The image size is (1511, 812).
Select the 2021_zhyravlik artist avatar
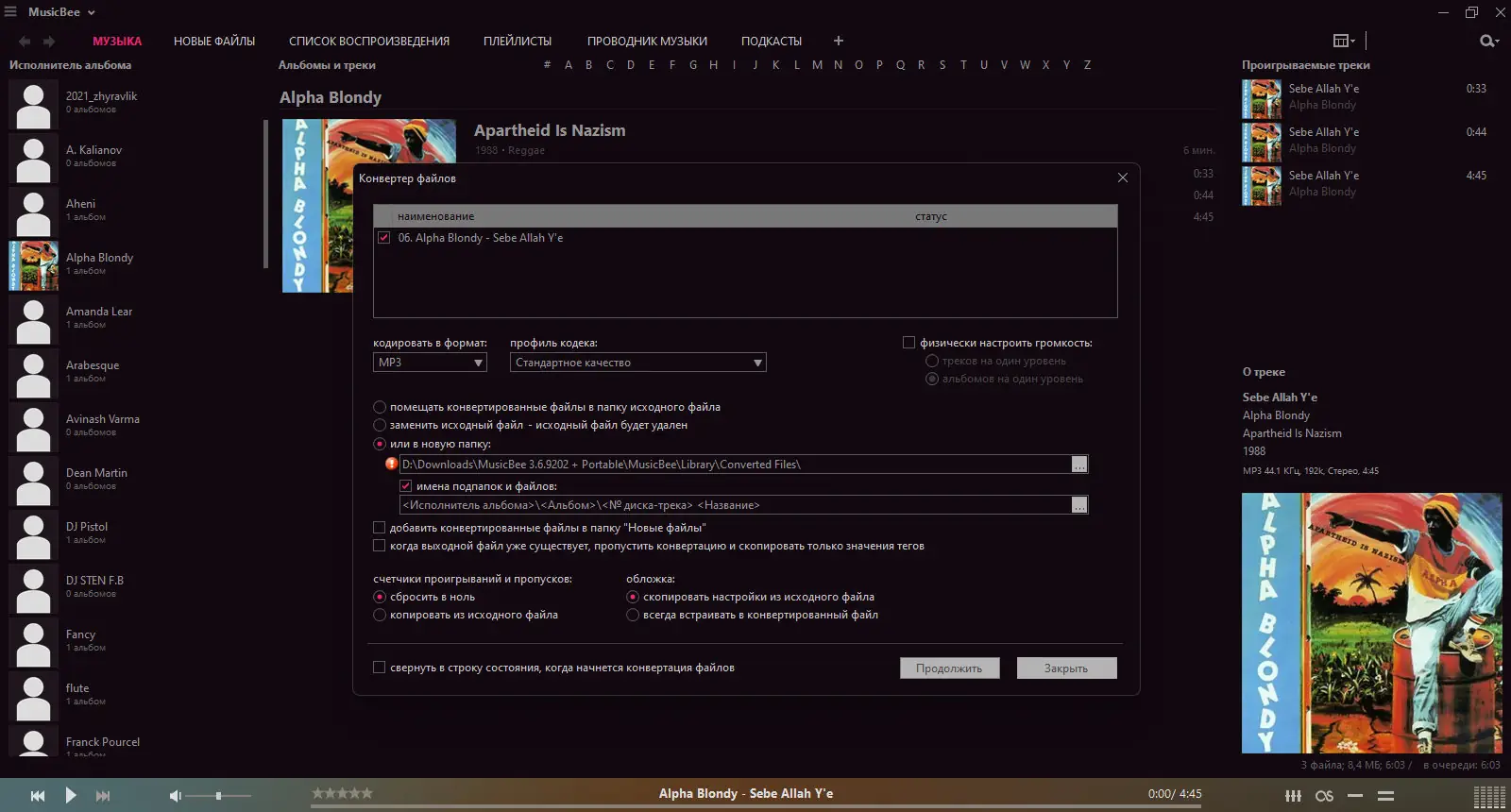(x=33, y=104)
